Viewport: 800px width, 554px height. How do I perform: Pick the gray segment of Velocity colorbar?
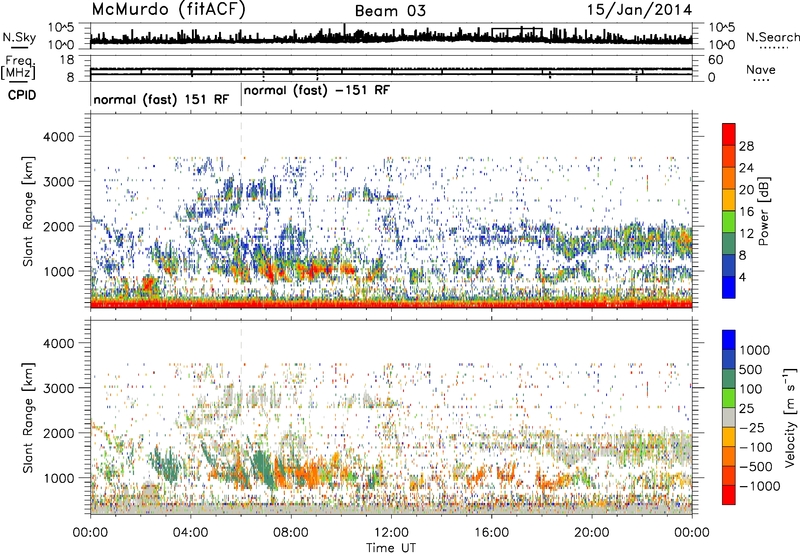pyautogui.click(x=729, y=417)
